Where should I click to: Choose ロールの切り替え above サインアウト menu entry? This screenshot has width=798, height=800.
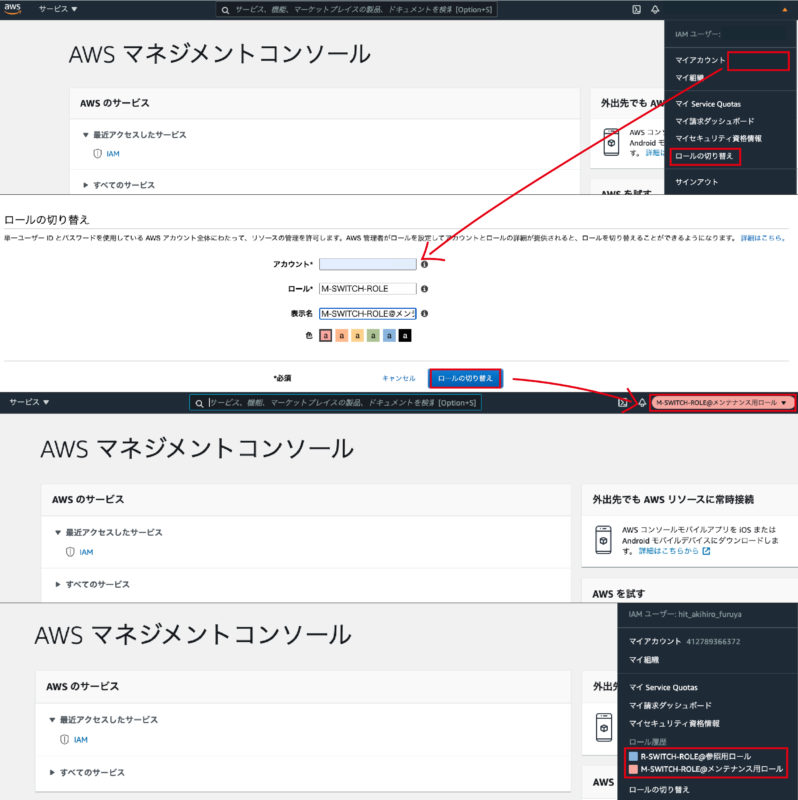click(704, 156)
